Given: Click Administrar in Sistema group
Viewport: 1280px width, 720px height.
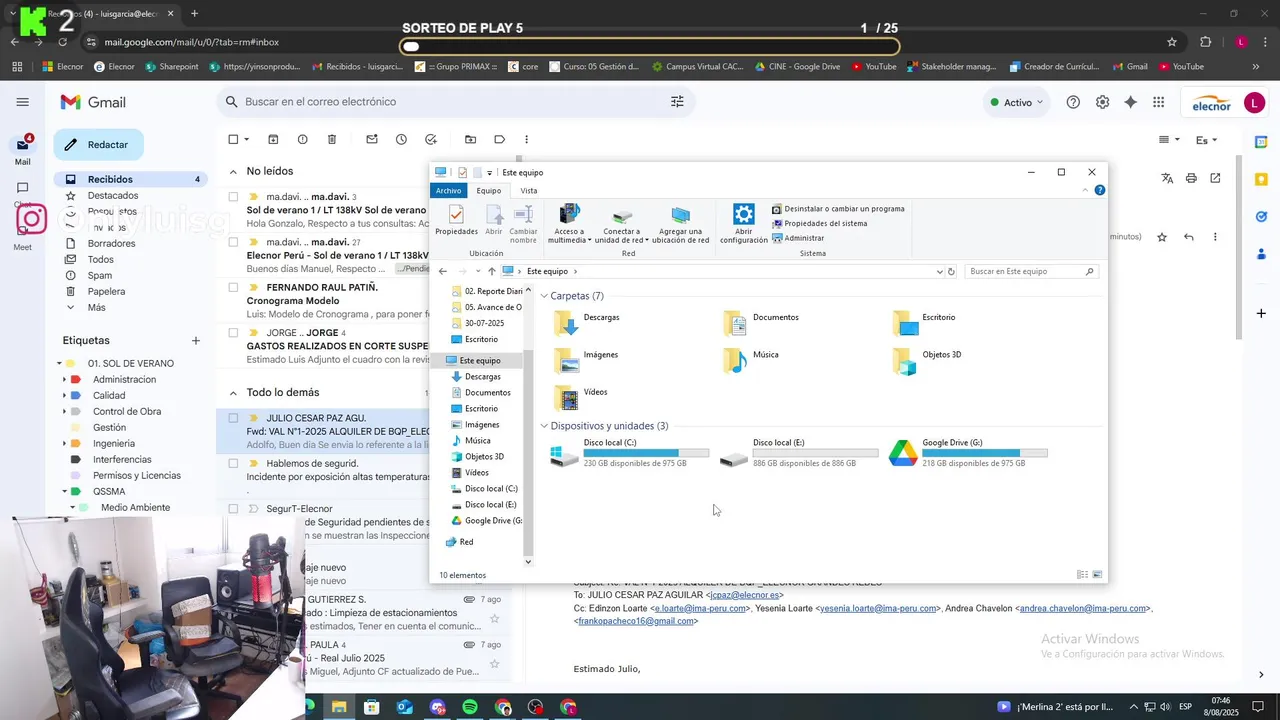Looking at the screenshot, I should coord(798,238).
